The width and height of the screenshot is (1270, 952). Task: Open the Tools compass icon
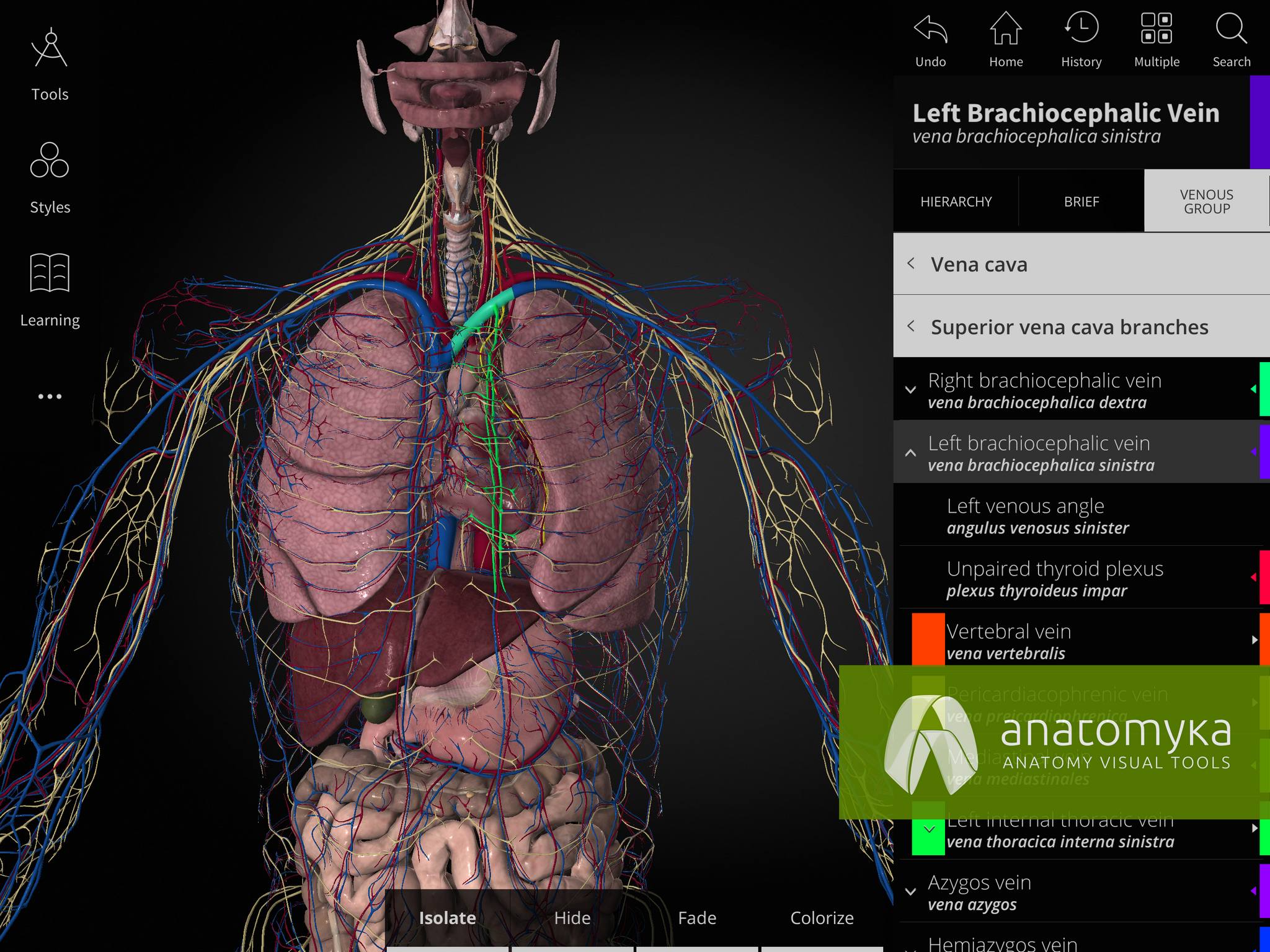tap(50, 48)
